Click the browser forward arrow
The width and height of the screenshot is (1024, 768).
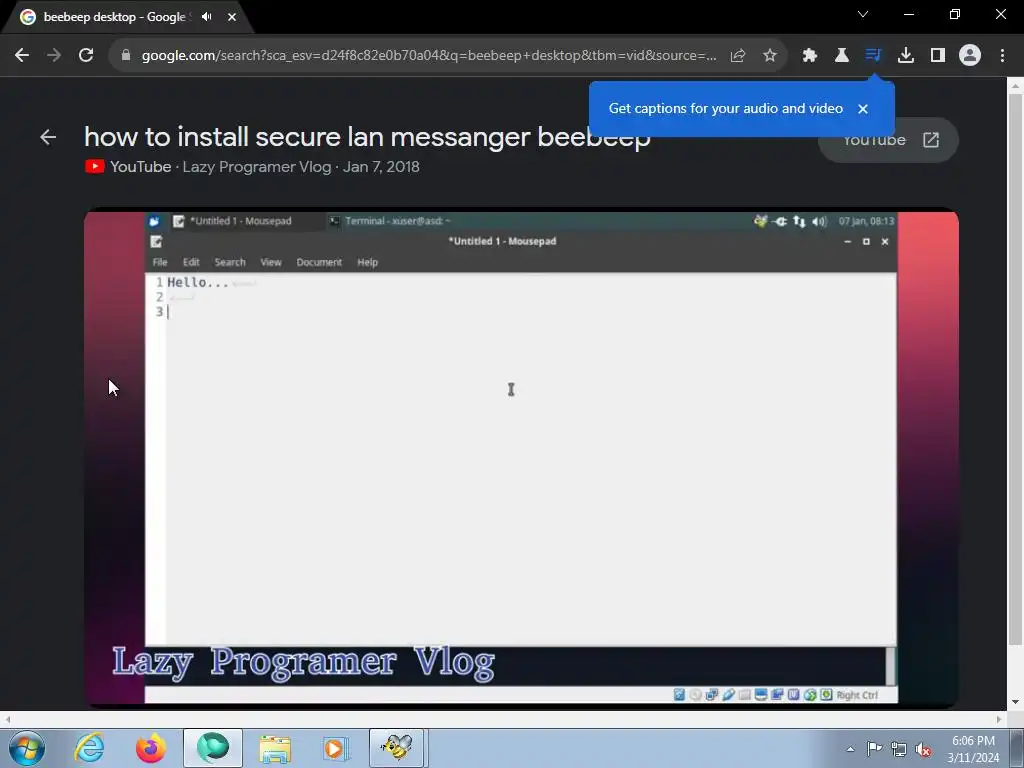pos(54,56)
